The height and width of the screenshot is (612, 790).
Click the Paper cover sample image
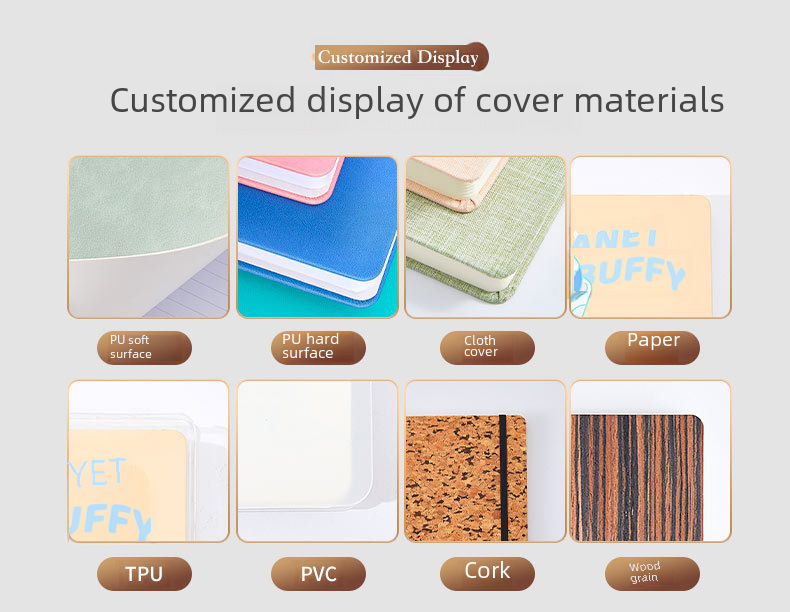tap(650, 237)
